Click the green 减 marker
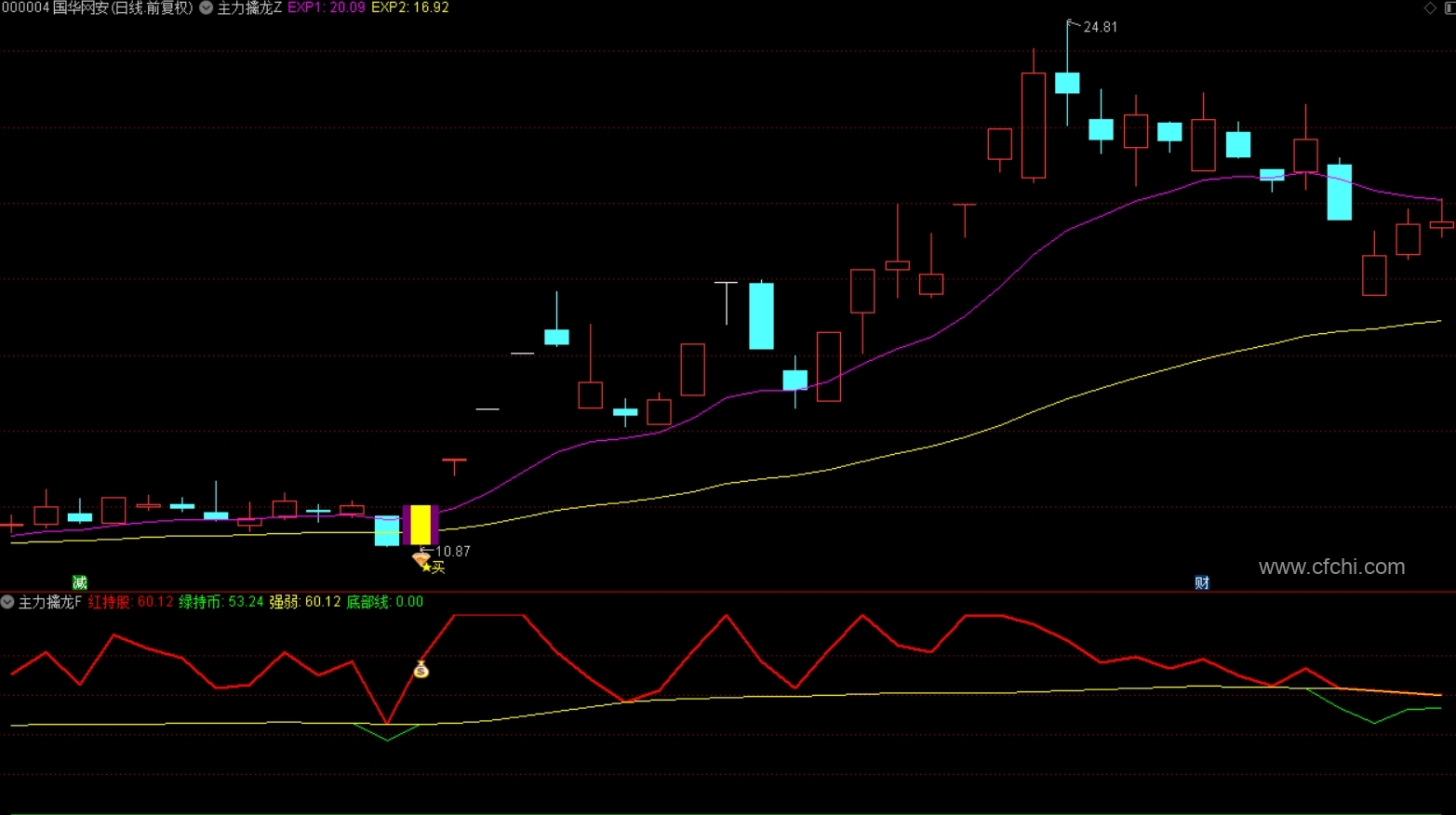 80,582
